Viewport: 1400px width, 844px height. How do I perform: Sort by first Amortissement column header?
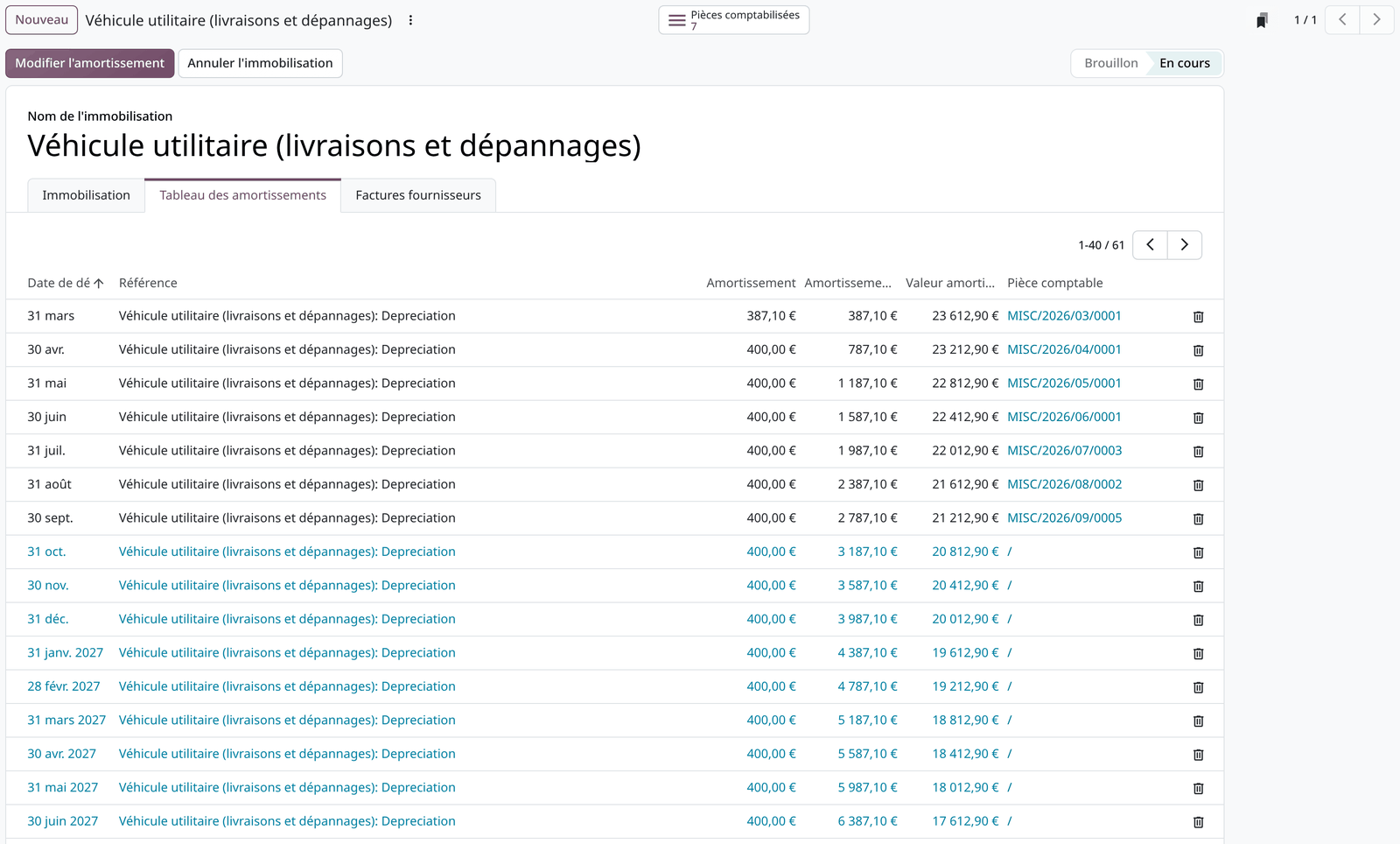point(751,283)
